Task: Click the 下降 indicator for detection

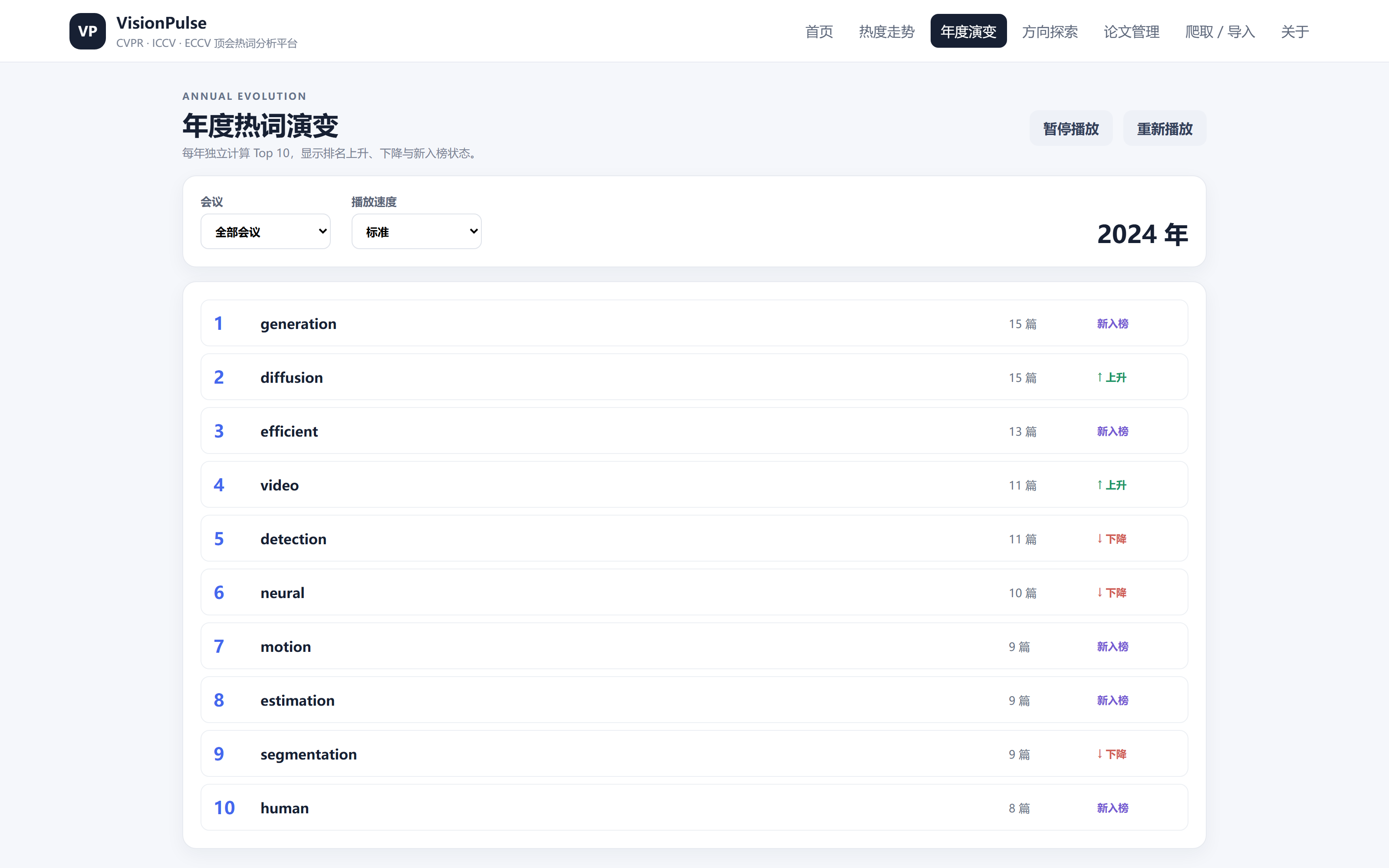Action: pos(1111,539)
